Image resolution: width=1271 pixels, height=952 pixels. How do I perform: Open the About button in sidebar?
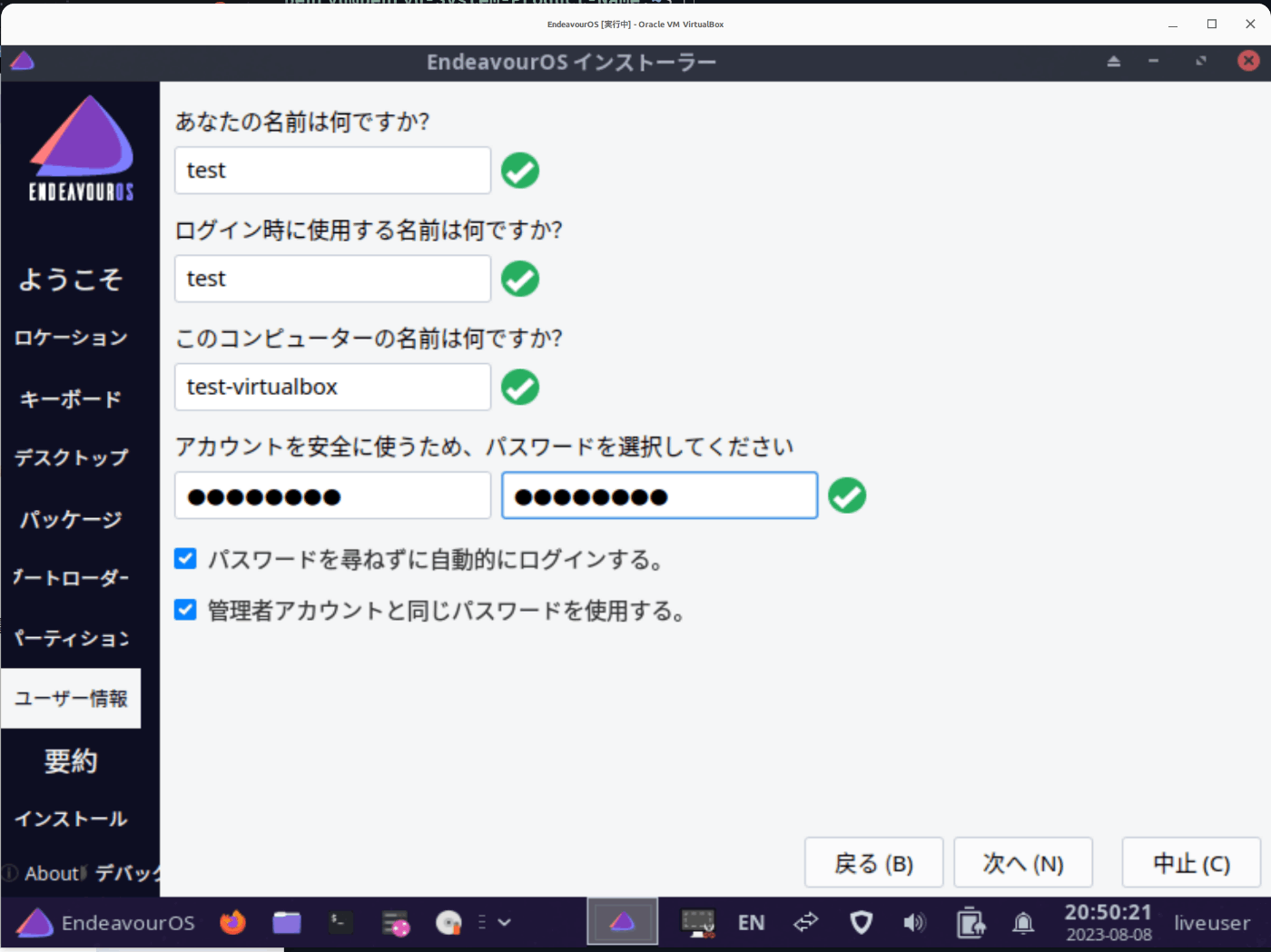click(x=43, y=873)
